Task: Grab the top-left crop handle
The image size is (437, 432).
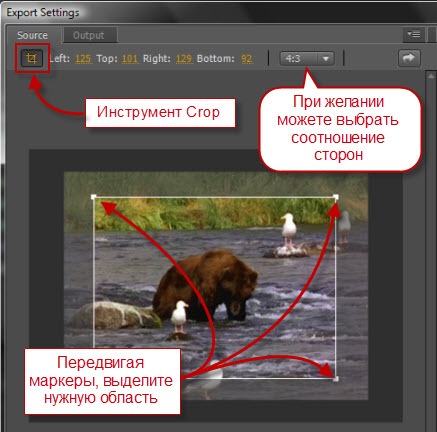Action: 94,197
